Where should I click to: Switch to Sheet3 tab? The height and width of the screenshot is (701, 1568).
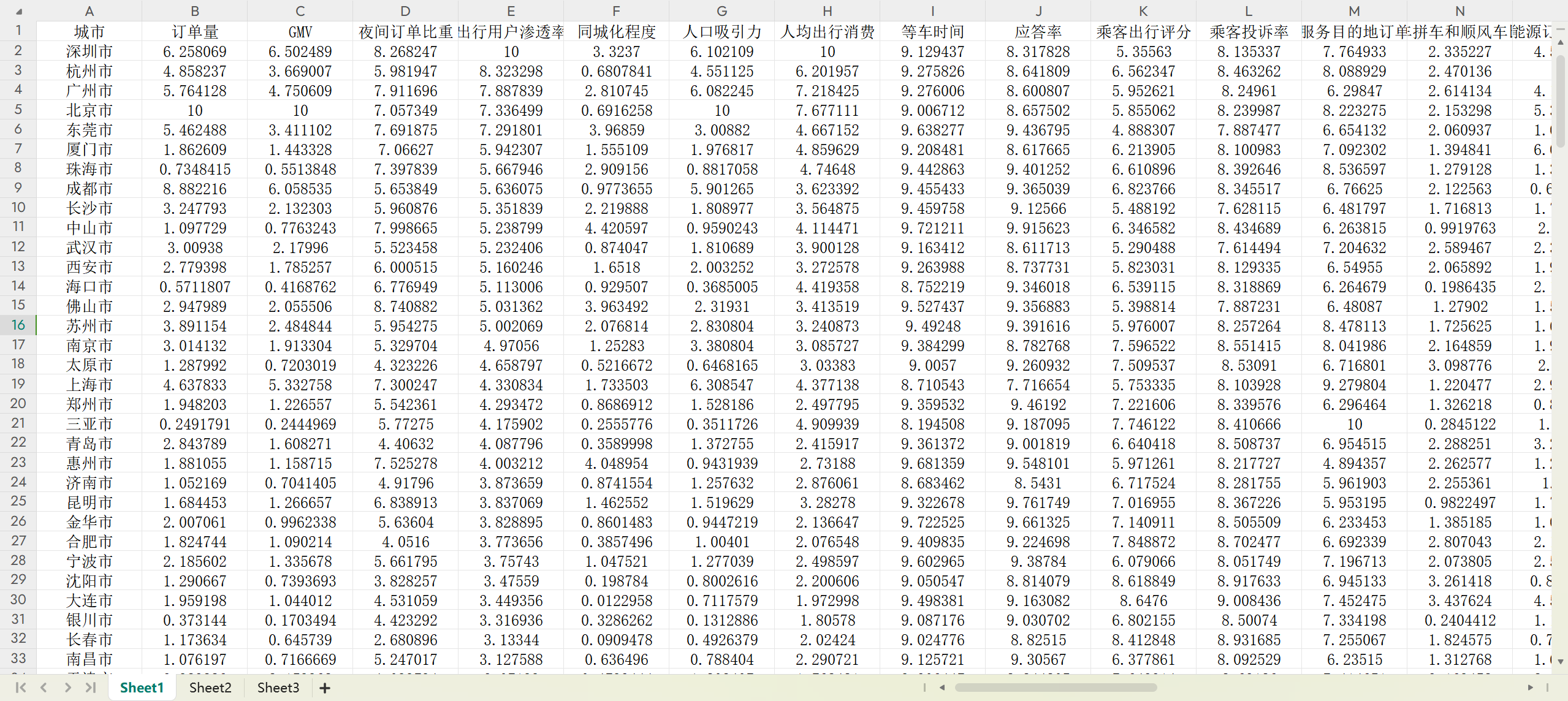[x=278, y=688]
